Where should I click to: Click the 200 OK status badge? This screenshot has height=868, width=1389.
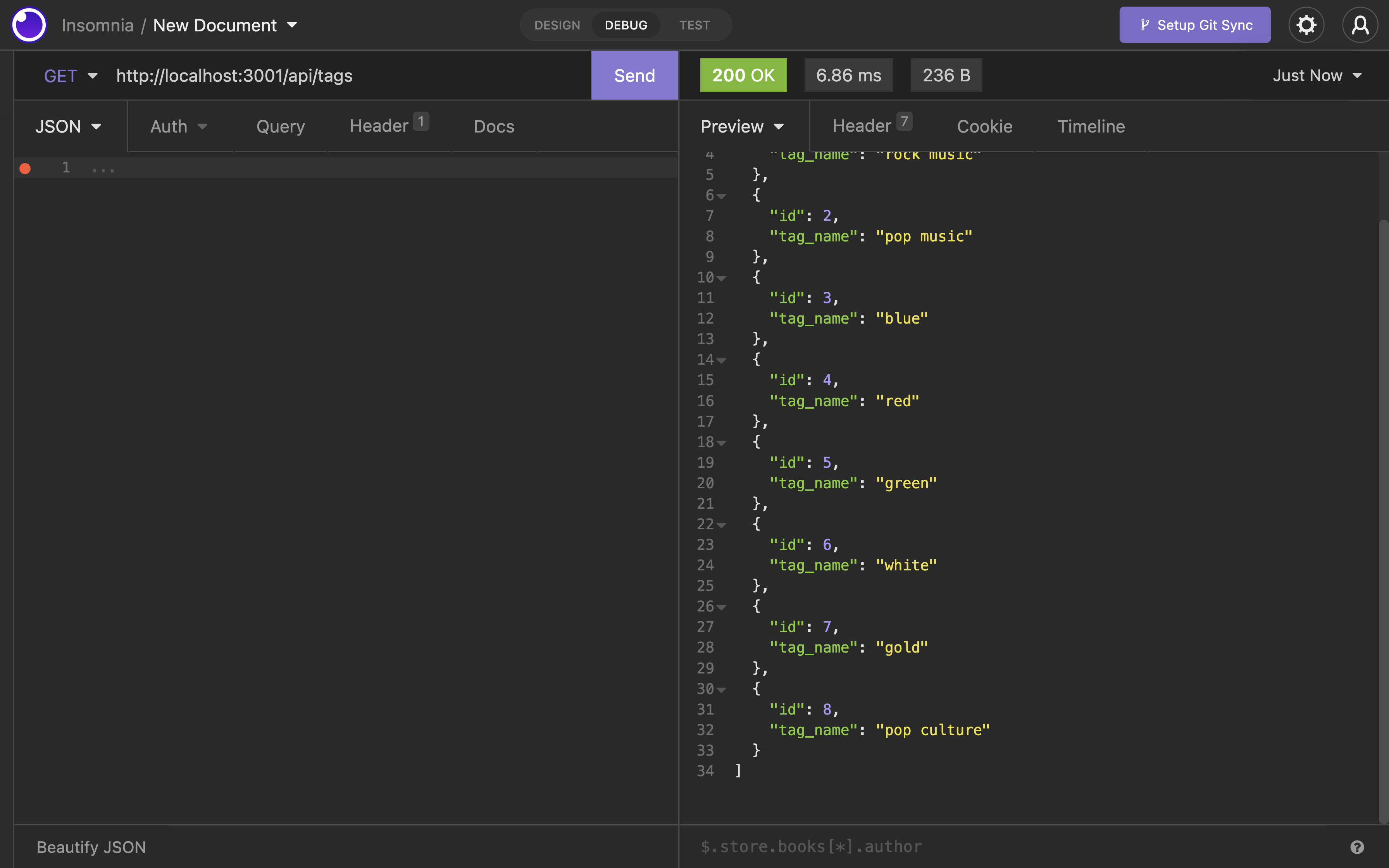click(x=743, y=75)
